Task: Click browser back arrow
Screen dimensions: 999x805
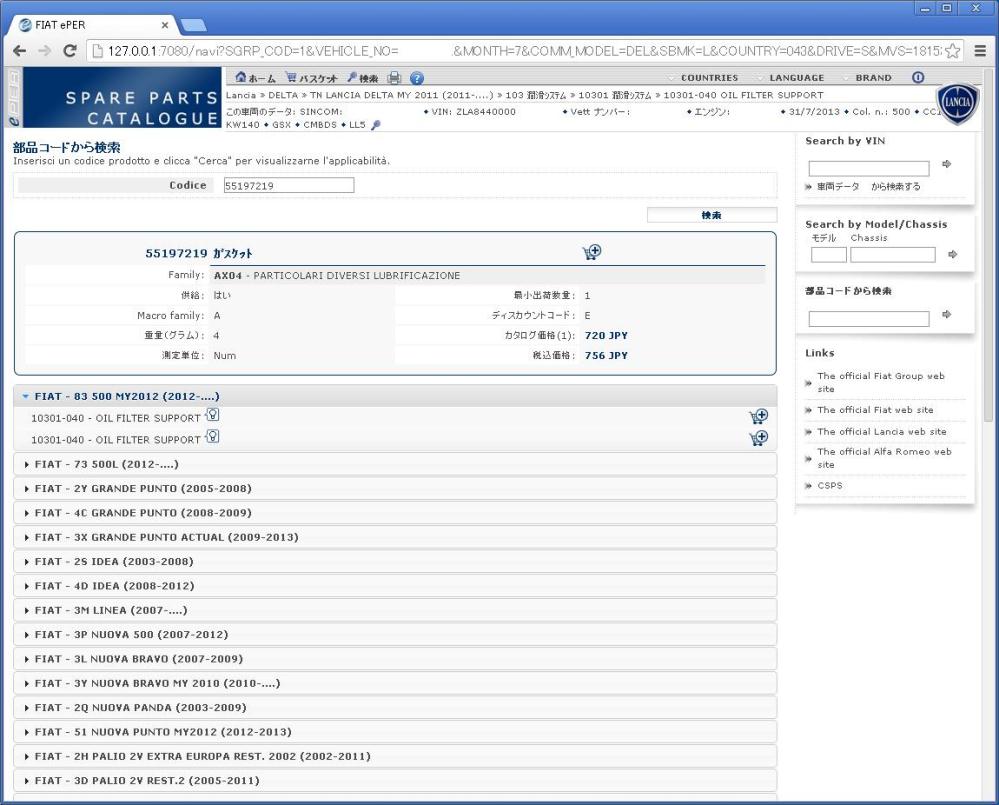Action: point(20,51)
